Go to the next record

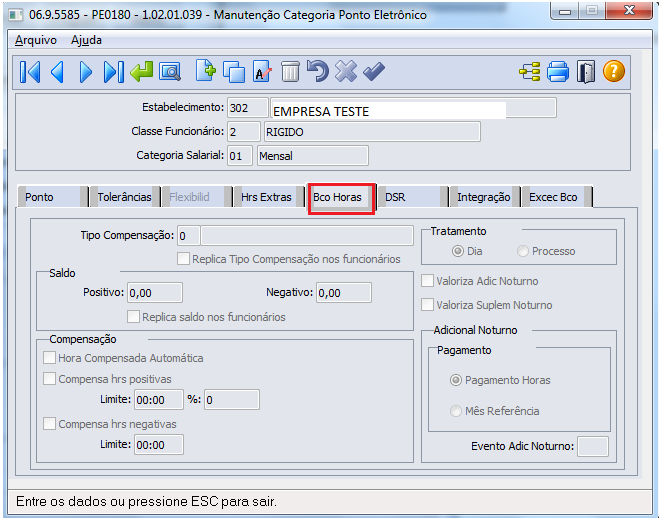tap(85, 72)
